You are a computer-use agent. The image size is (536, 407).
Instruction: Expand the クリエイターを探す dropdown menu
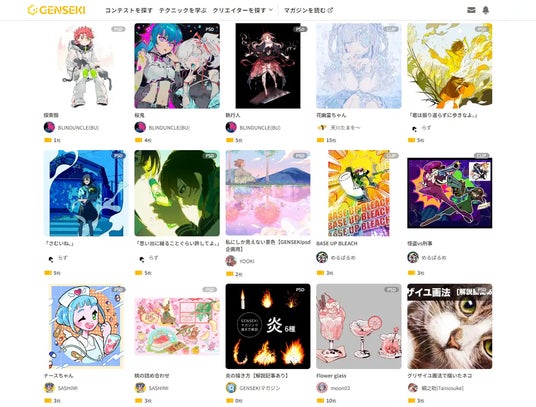pyautogui.click(x=242, y=10)
